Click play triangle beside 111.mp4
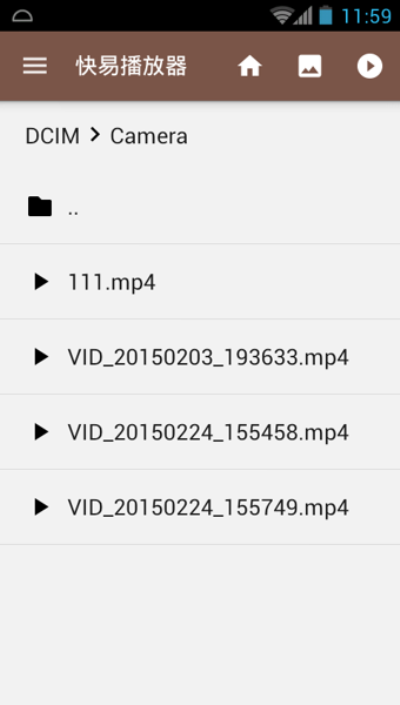Screen dimensions: 400x705 click(x=41, y=282)
